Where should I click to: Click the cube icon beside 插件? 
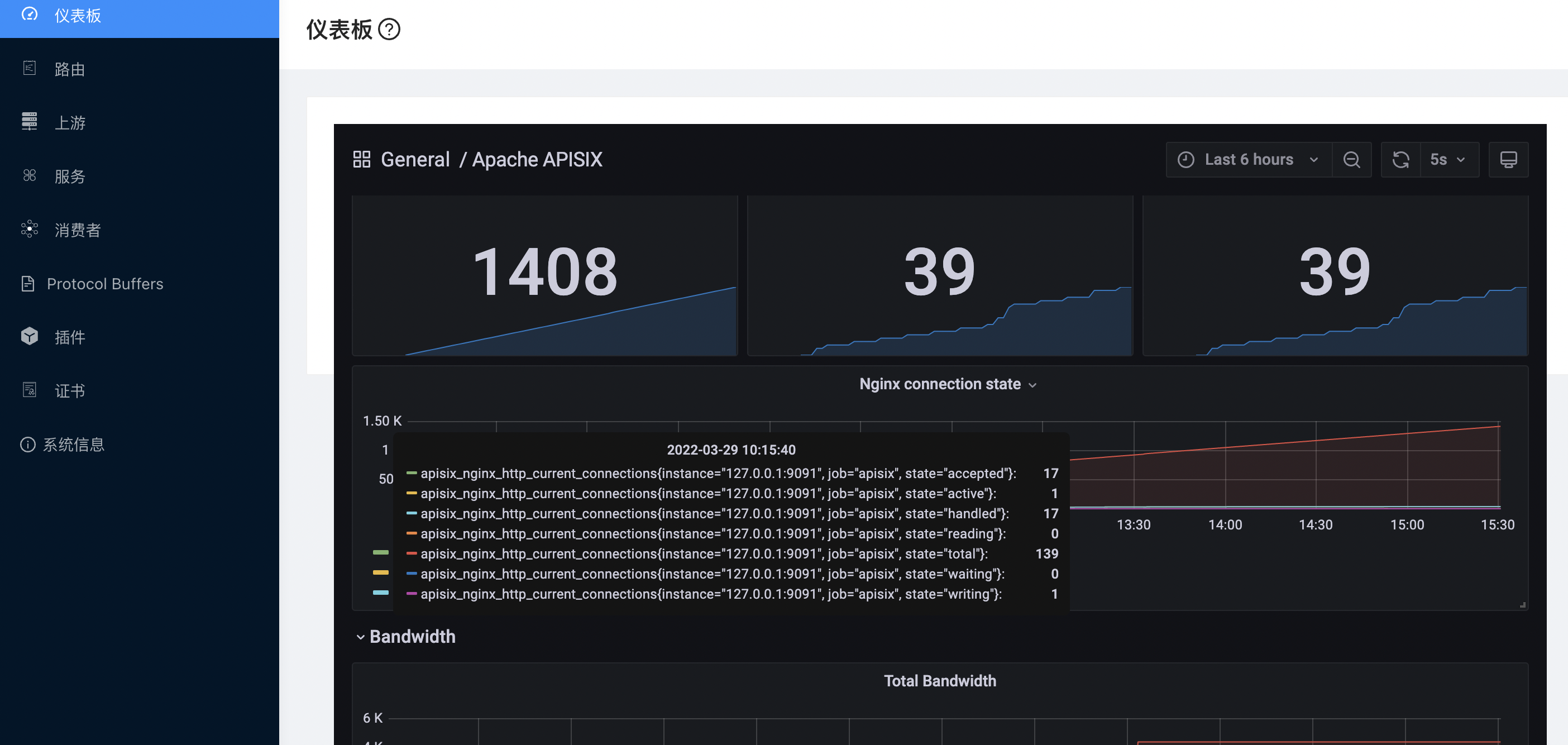click(x=29, y=336)
